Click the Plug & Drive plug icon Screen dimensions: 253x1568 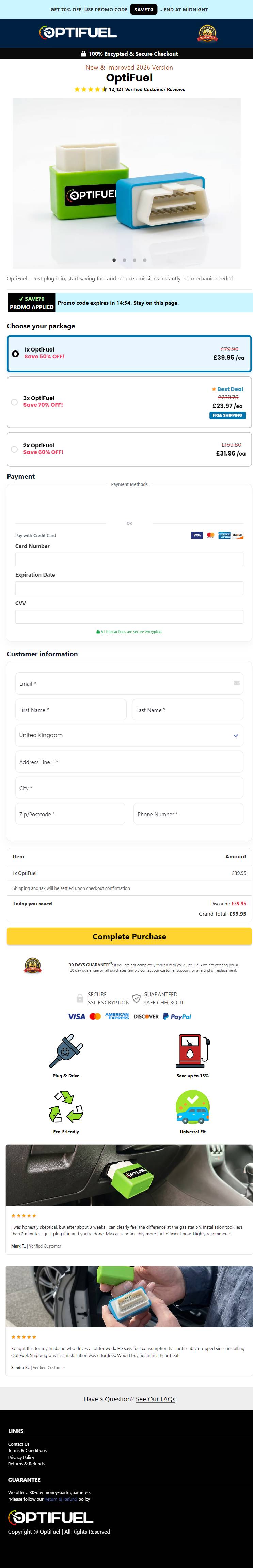tap(66, 1050)
